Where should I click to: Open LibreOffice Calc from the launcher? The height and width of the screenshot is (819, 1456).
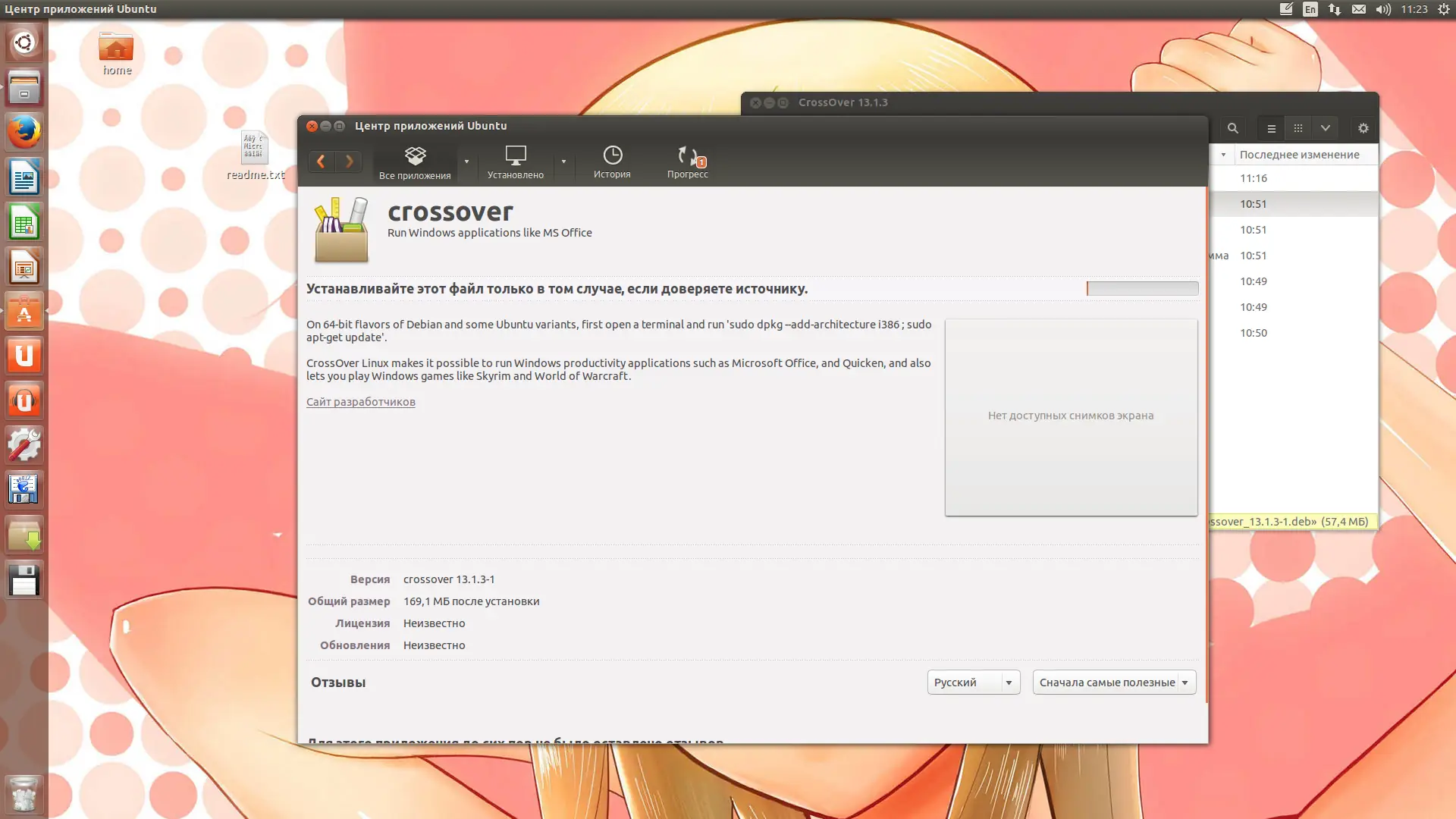(x=24, y=222)
